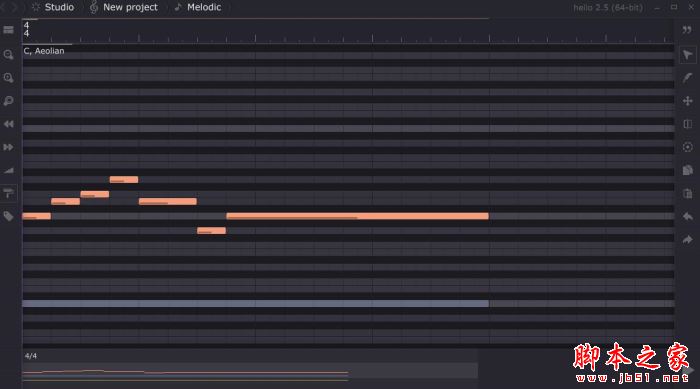Viewport: 700px width, 389px height.
Task: Select the cursor selection tool
Action: [688, 55]
